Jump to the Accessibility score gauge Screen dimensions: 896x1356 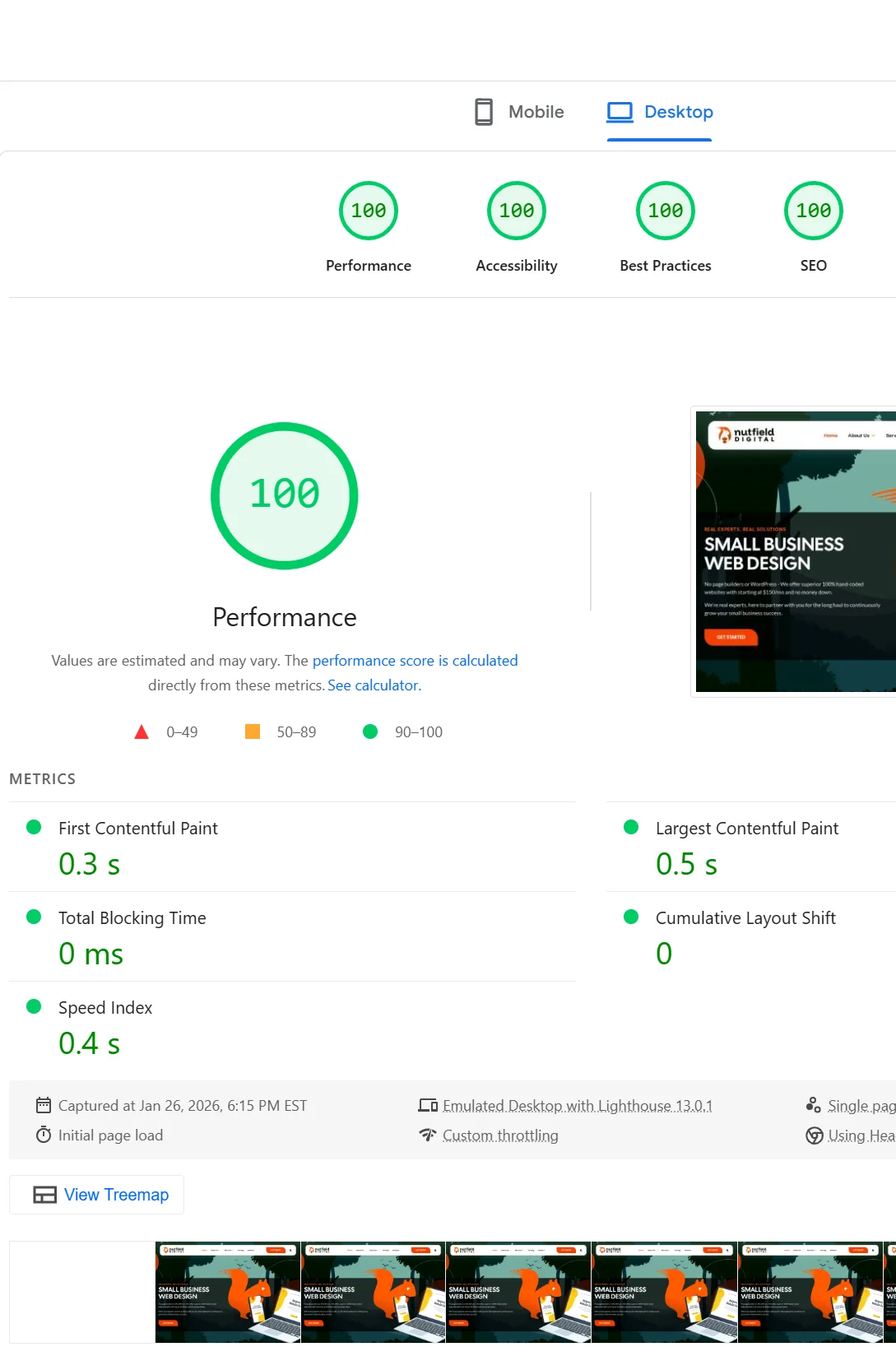pyautogui.click(x=517, y=211)
